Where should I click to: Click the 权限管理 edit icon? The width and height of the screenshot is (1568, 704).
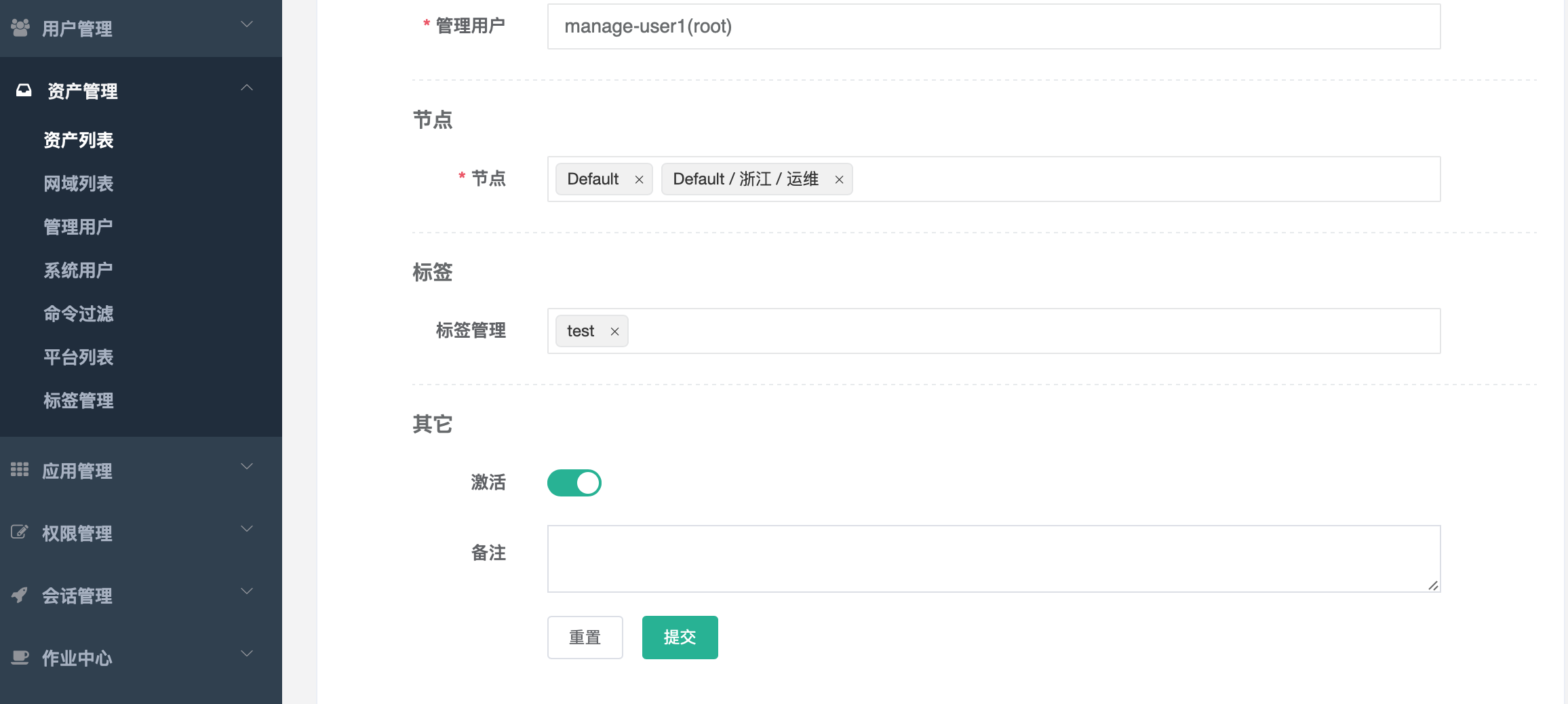20,532
